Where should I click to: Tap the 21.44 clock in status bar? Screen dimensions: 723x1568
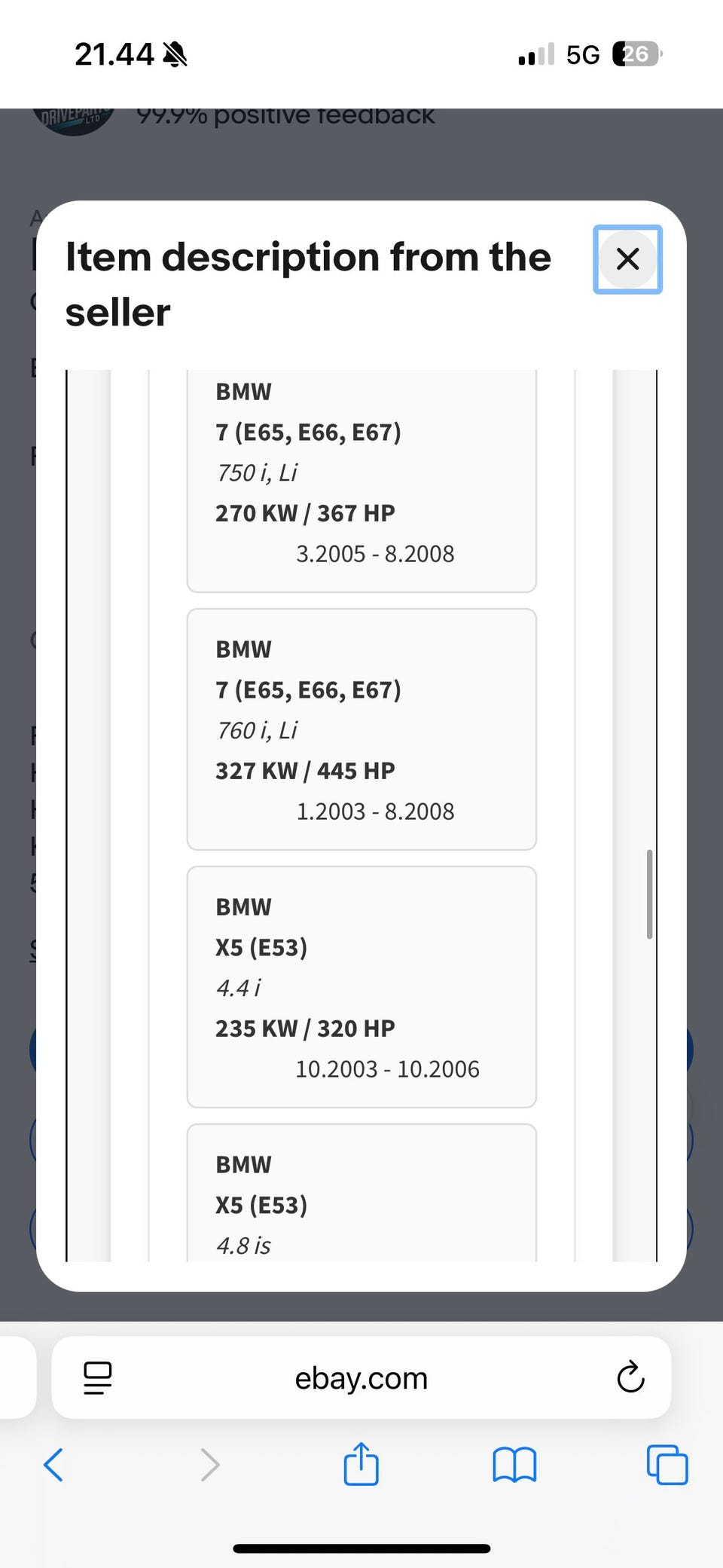114,54
